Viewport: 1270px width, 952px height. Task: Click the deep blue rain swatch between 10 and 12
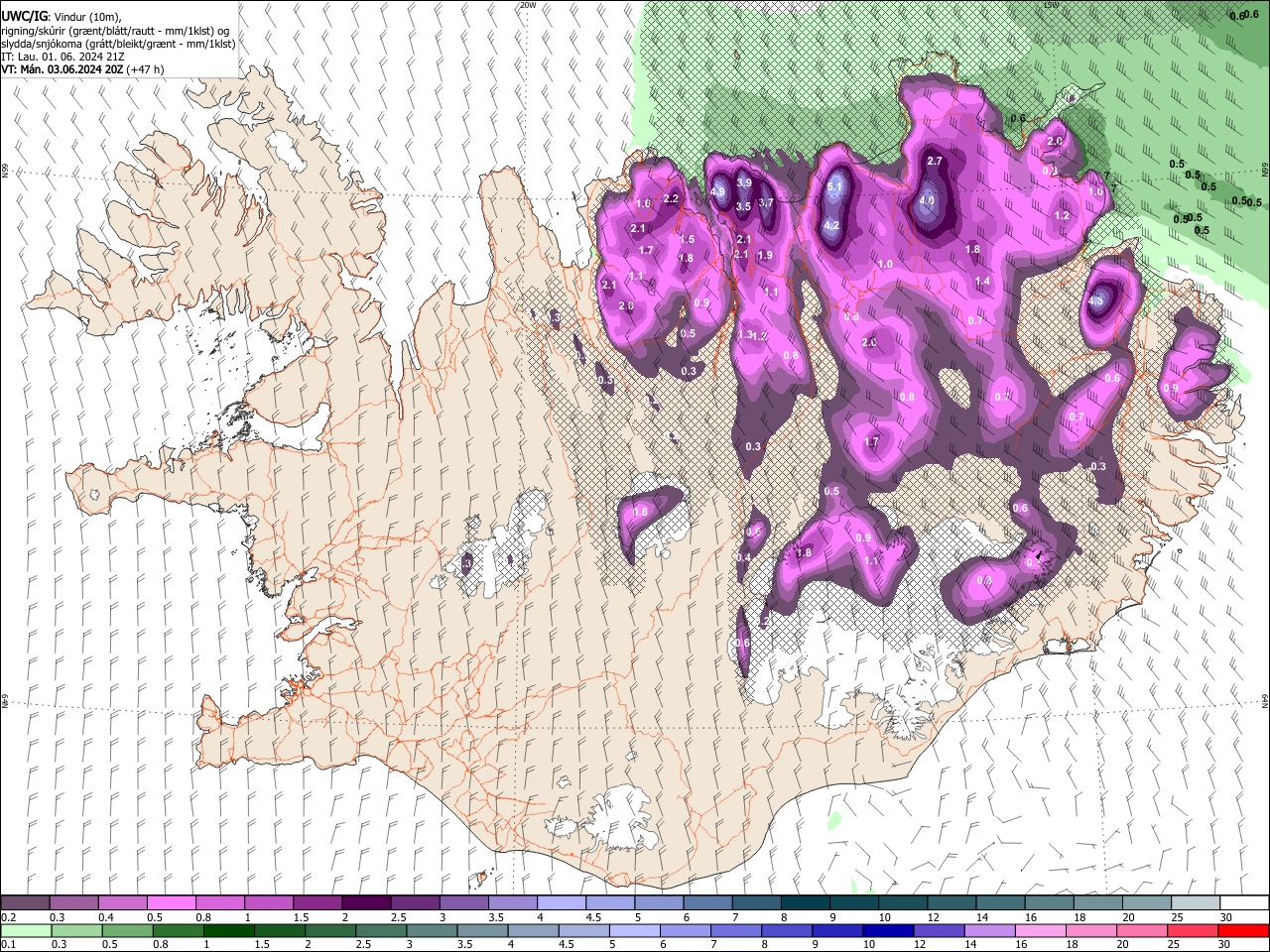887,931
